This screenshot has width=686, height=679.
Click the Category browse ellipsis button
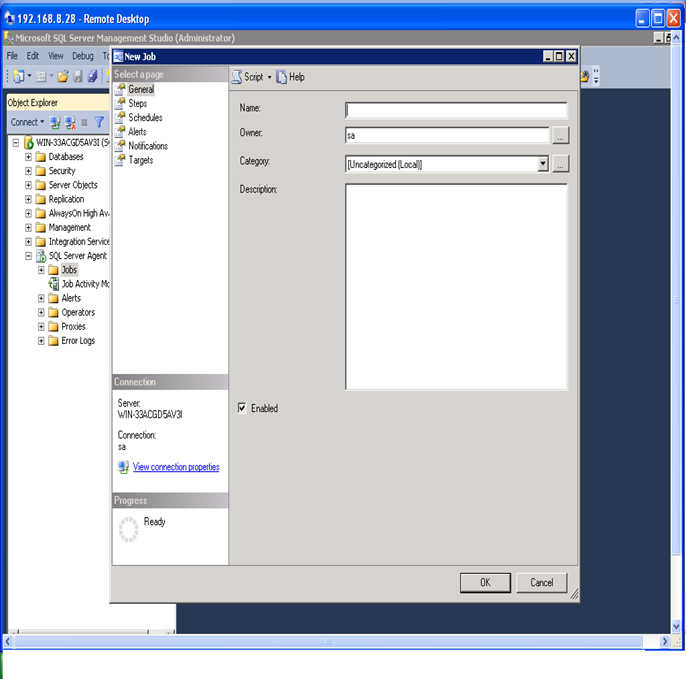point(560,164)
